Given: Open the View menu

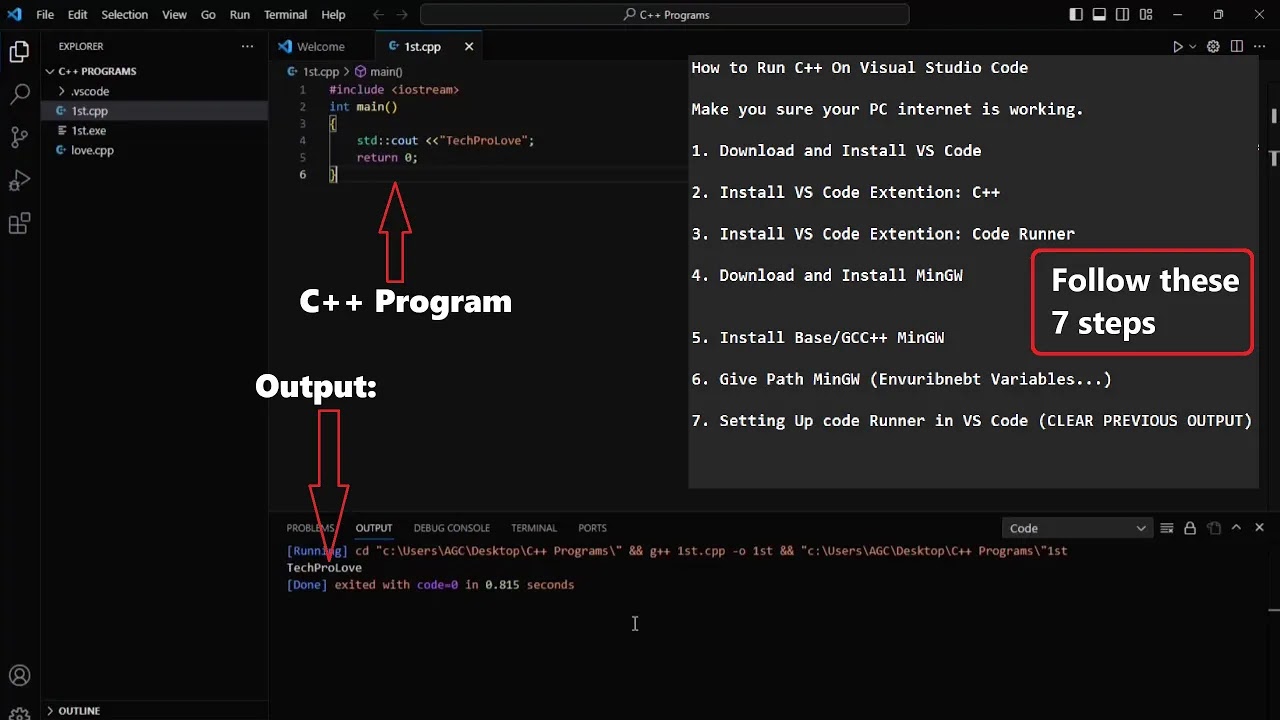Looking at the screenshot, I should tap(174, 15).
